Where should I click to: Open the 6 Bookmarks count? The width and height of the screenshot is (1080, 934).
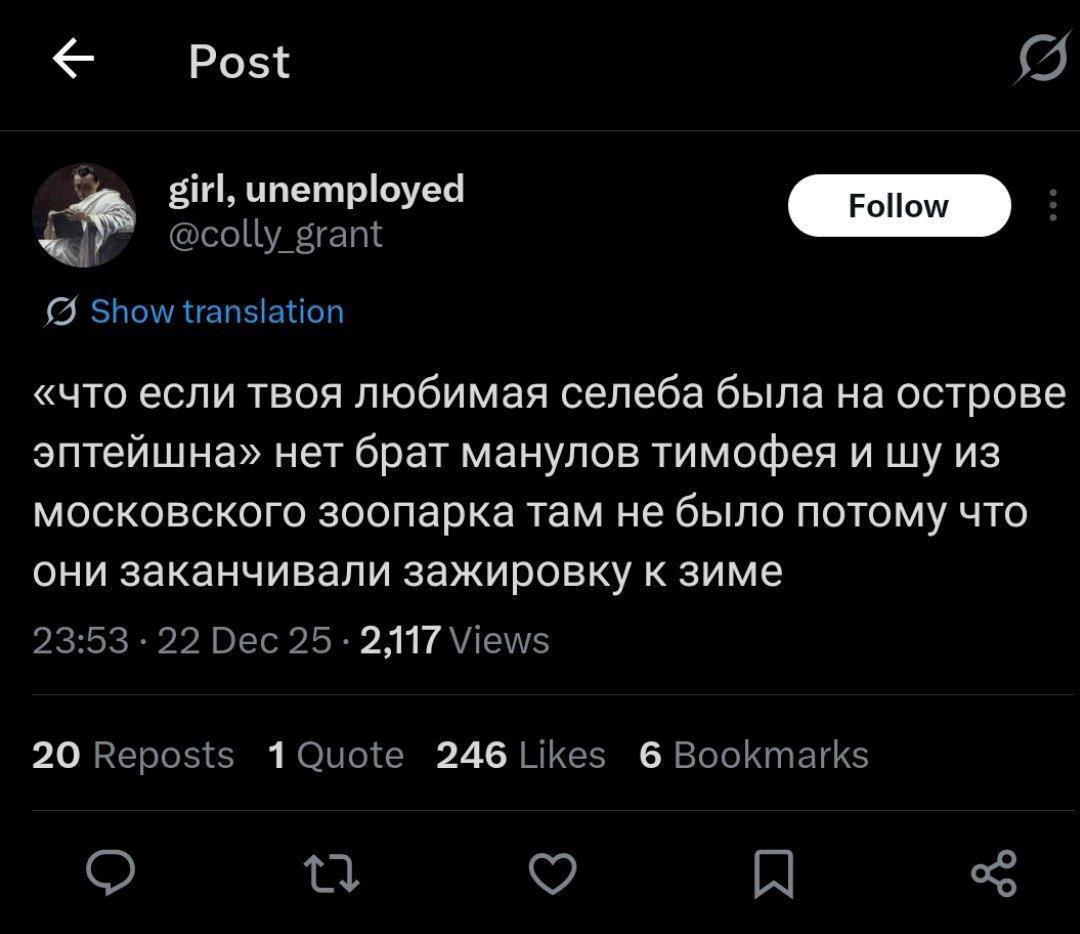tap(754, 754)
